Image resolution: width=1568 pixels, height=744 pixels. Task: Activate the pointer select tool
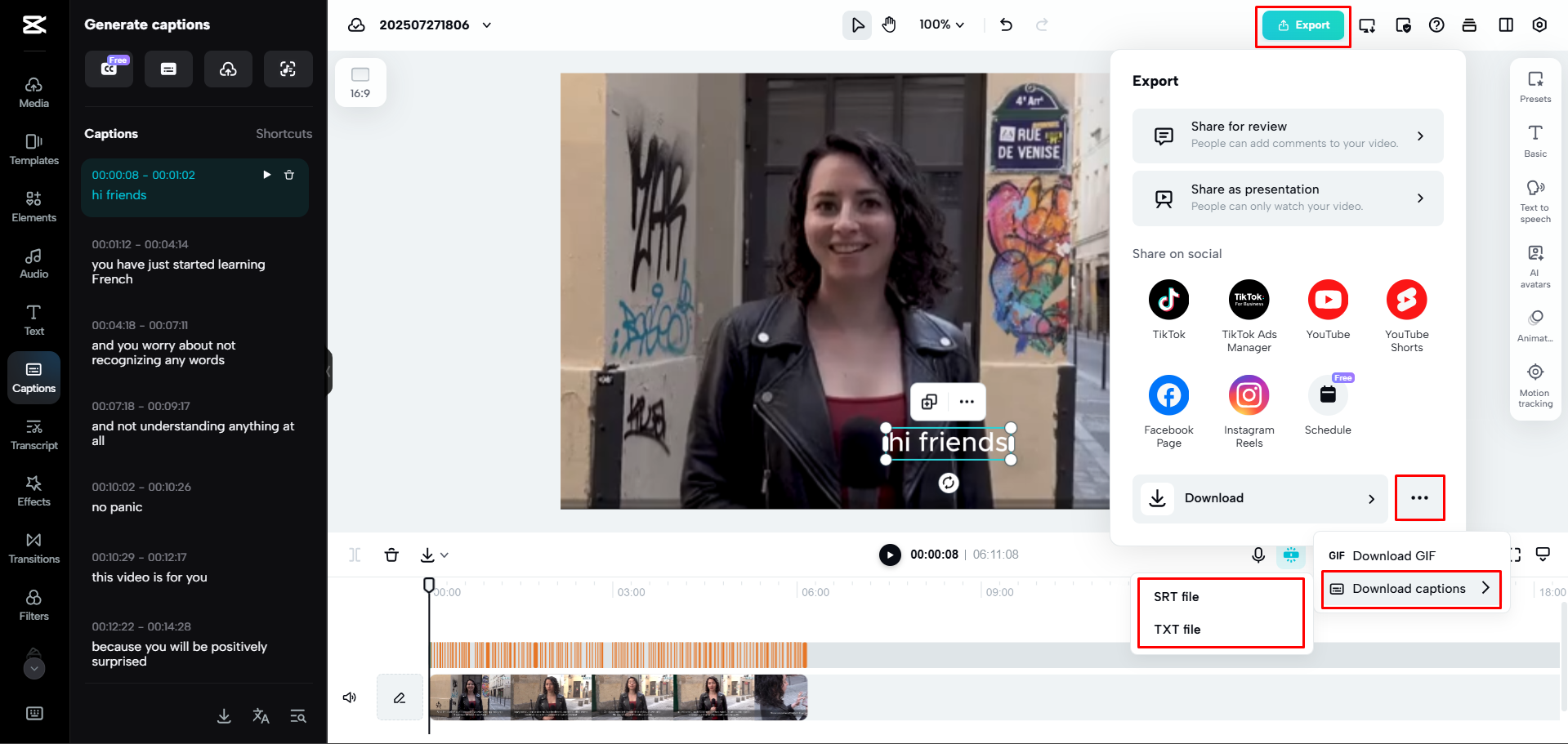pos(857,25)
